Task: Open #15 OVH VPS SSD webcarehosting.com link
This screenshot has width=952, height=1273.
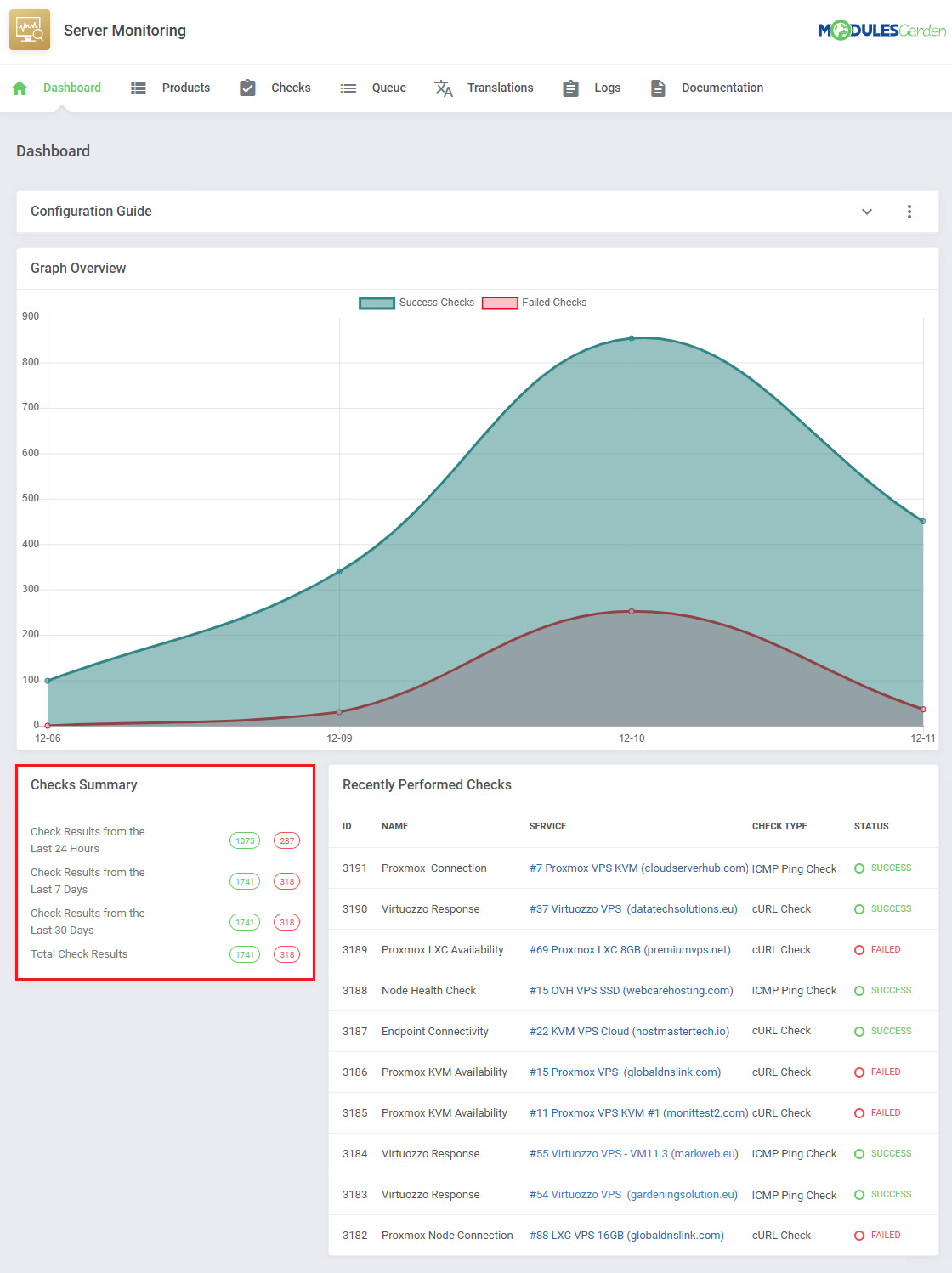Action: [631, 991]
